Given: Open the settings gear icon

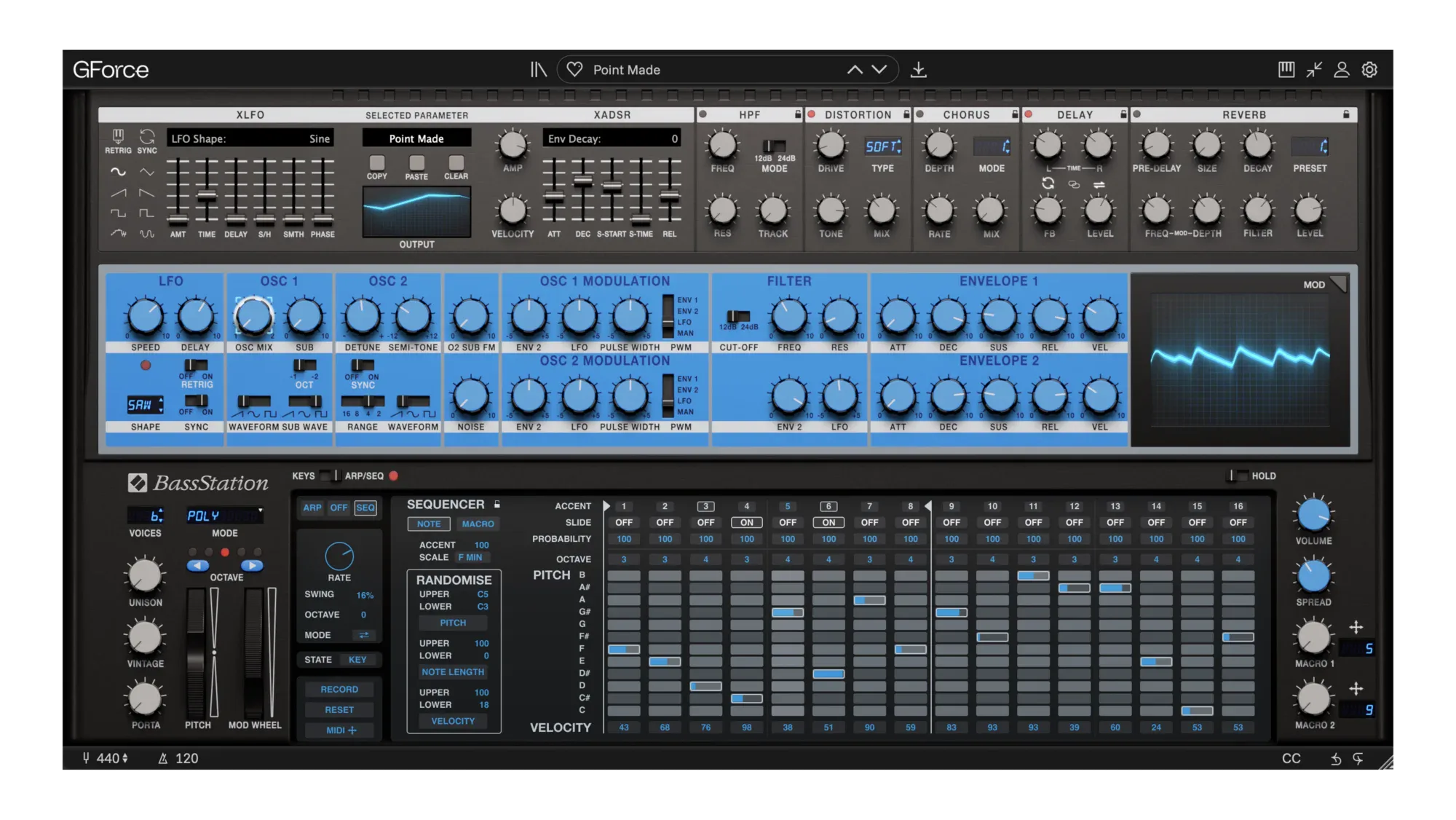Looking at the screenshot, I should click(1369, 69).
